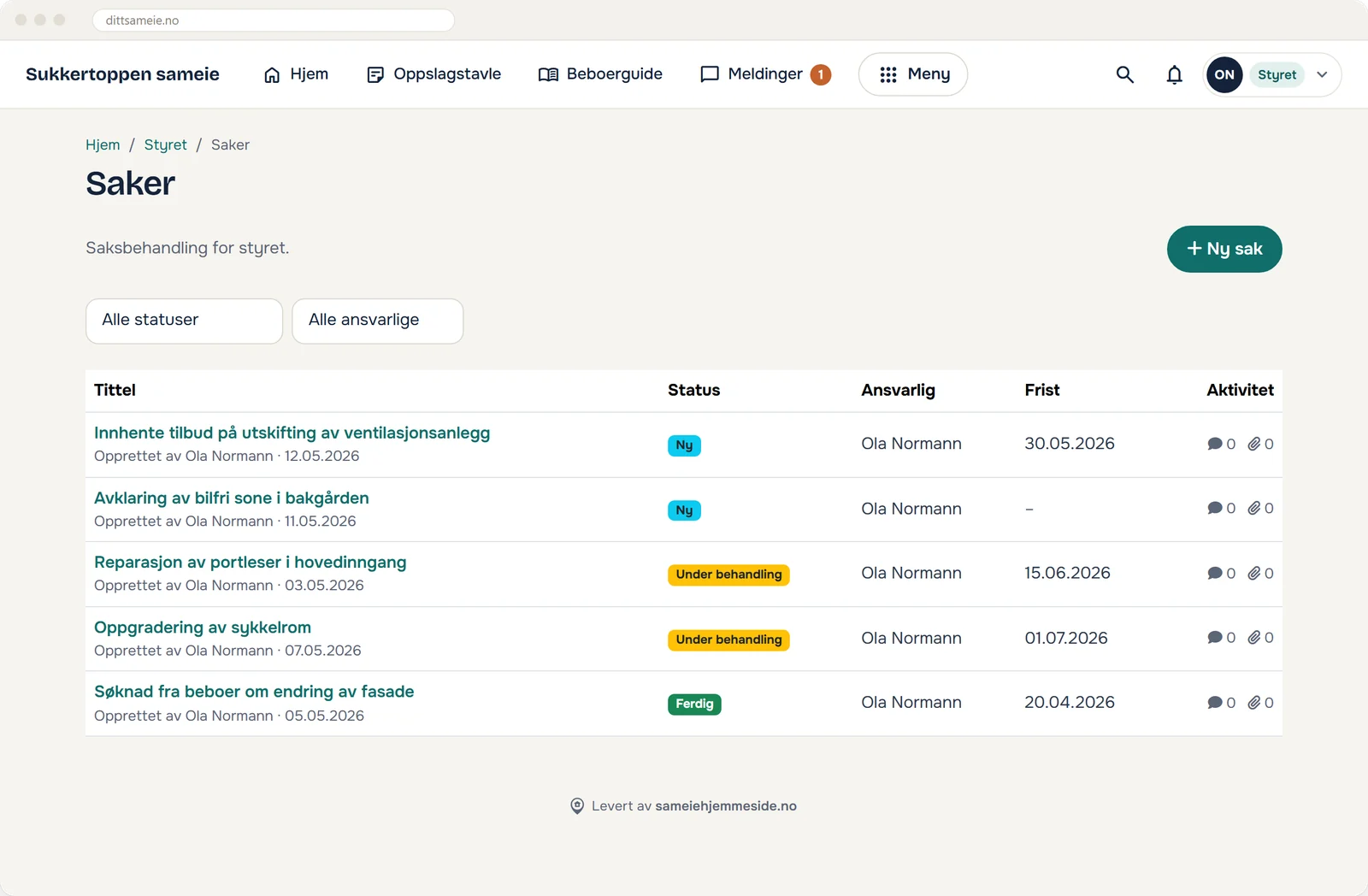Open case Innhente tilbud på utskifting av ventilasjonsanlegg
The width and height of the screenshot is (1368, 896).
click(292, 433)
